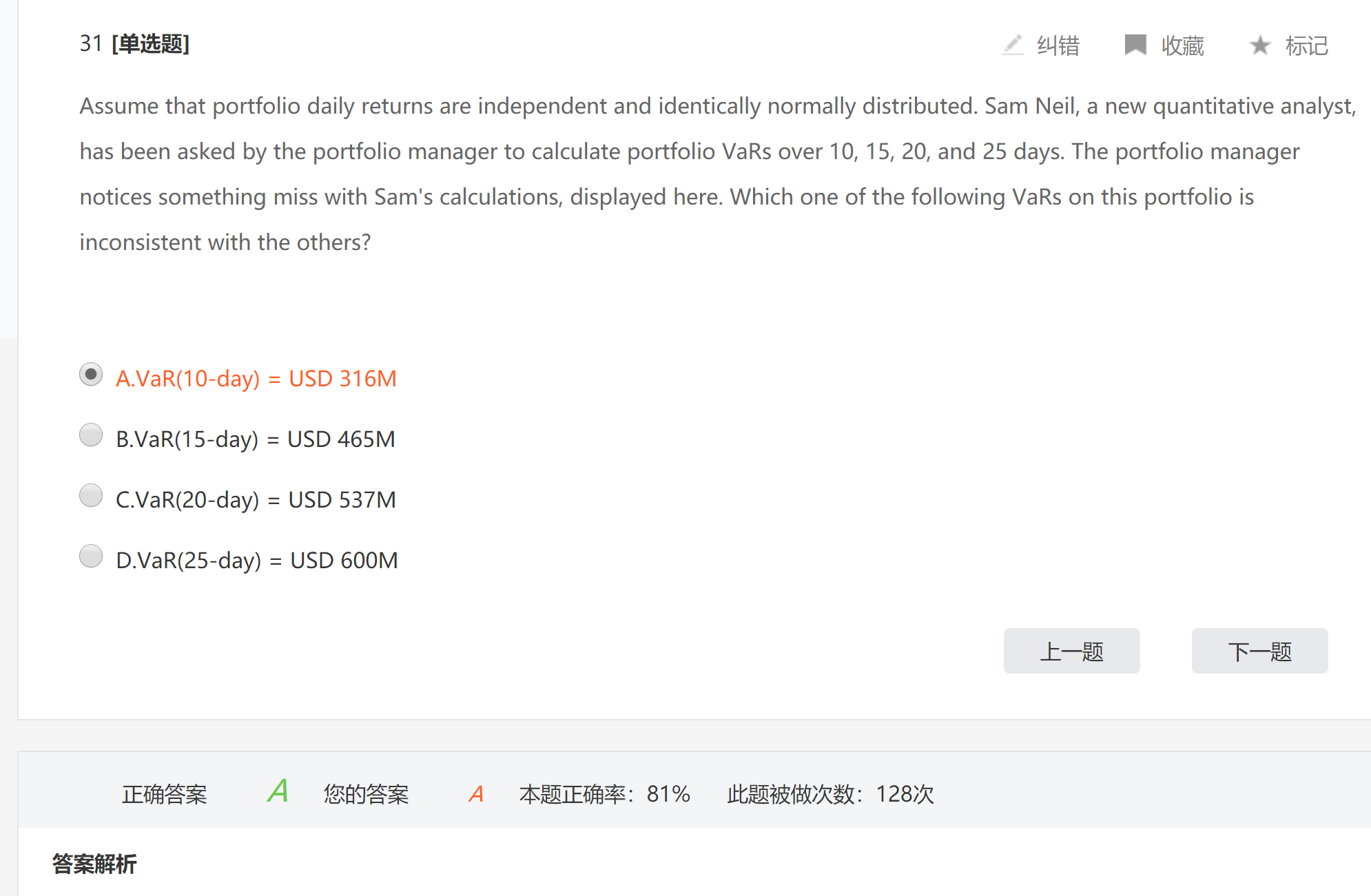Image resolution: width=1371 pixels, height=896 pixels.
Task: Click answer text VaR(15-day) = USD 465M
Action: (256, 439)
